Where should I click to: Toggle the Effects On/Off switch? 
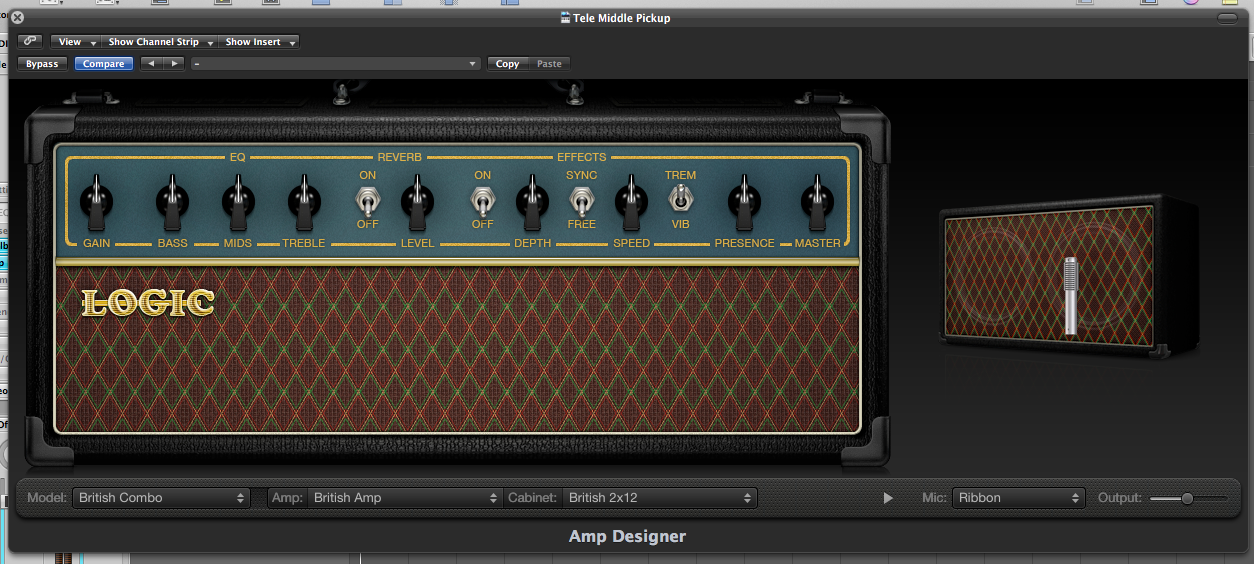[x=482, y=200]
